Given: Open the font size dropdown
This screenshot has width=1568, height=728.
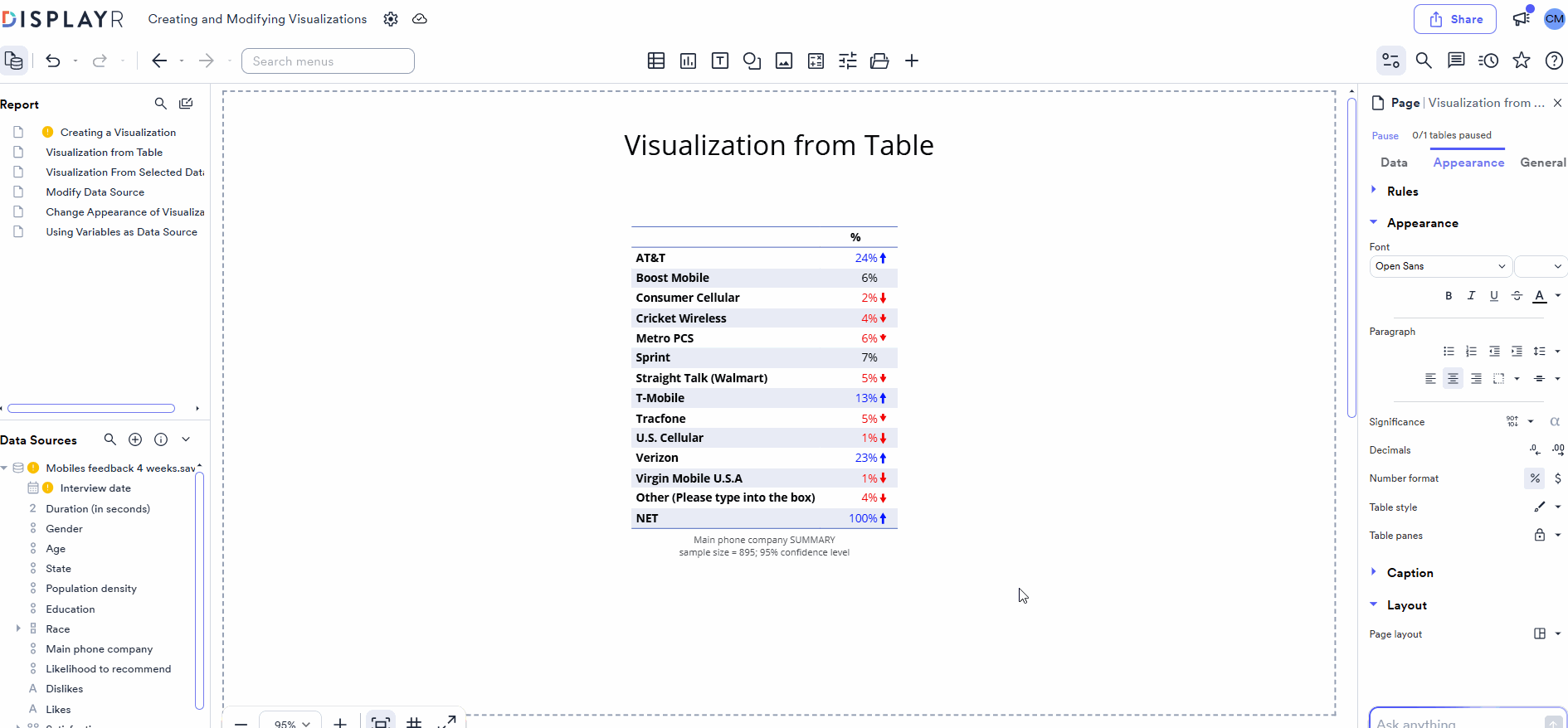Looking at the screenshot, I should (1541, 266).
